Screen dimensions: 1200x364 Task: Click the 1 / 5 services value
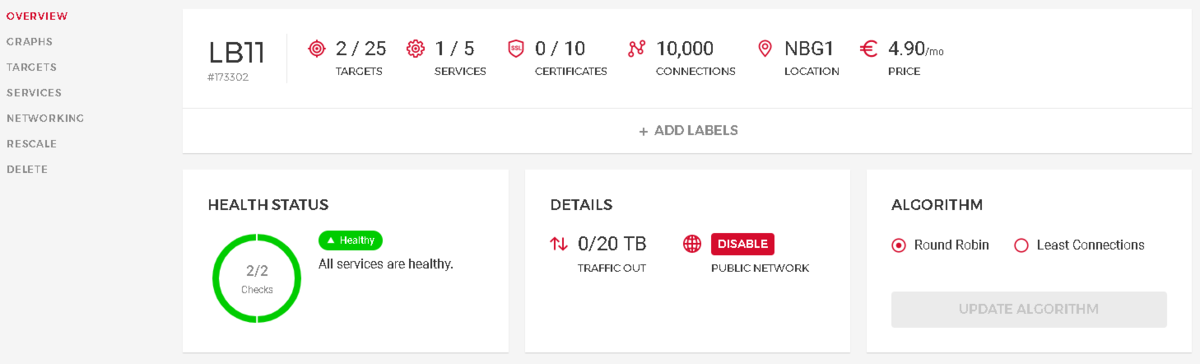click(x=455, y=48)
